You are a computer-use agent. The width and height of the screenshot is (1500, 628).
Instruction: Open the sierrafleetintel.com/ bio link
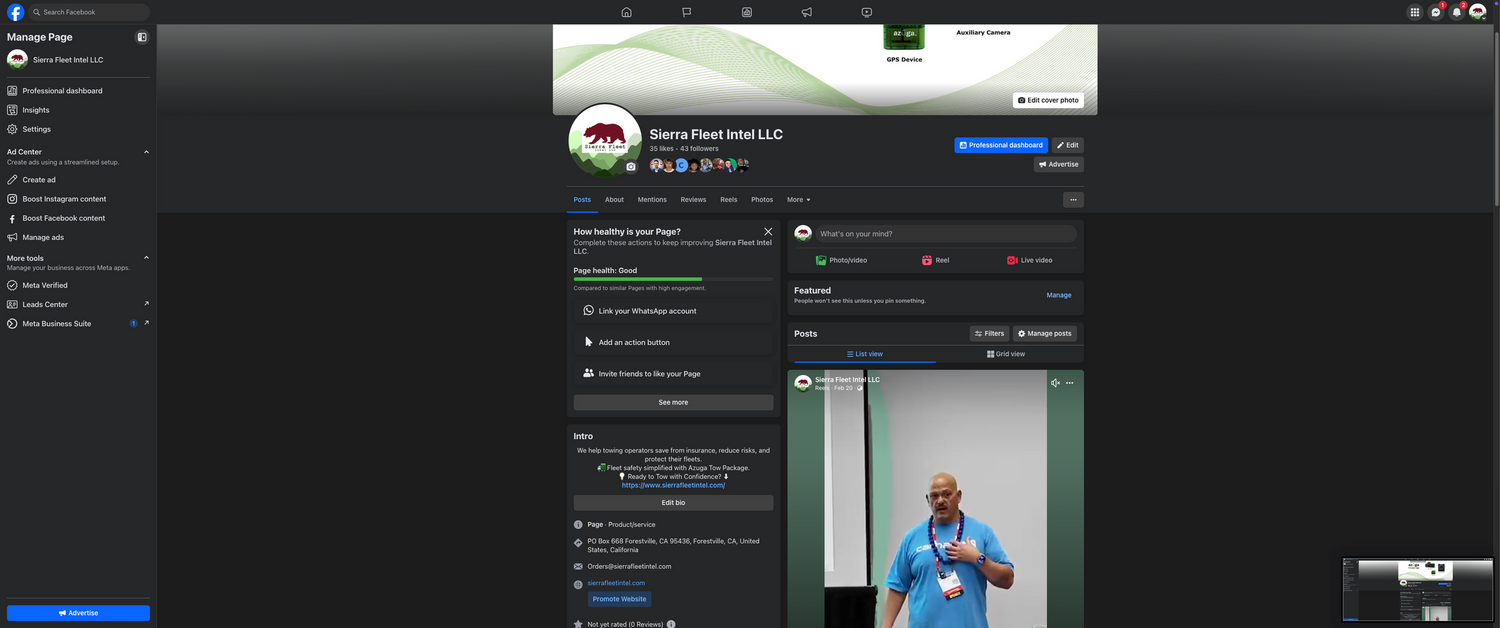pyautogui.click(x=673, y=485)
